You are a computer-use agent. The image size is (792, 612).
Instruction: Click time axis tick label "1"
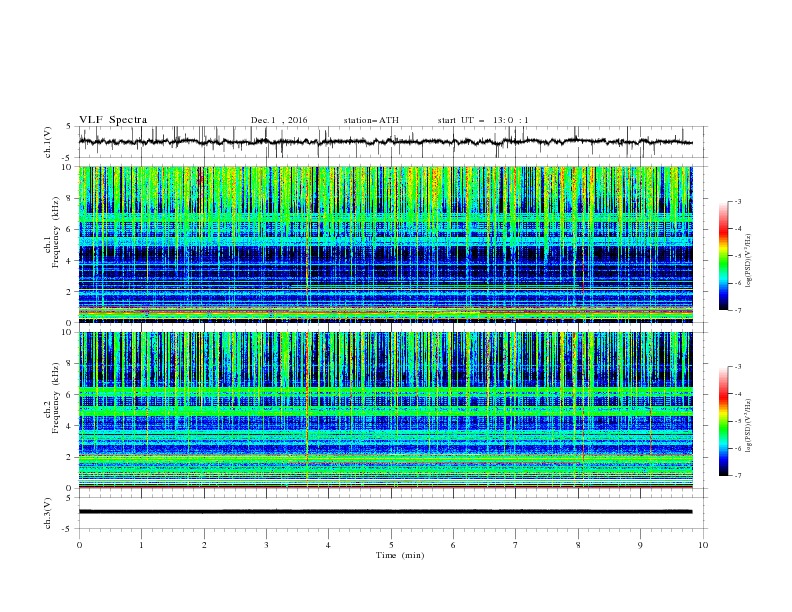(x=141, y=545)
